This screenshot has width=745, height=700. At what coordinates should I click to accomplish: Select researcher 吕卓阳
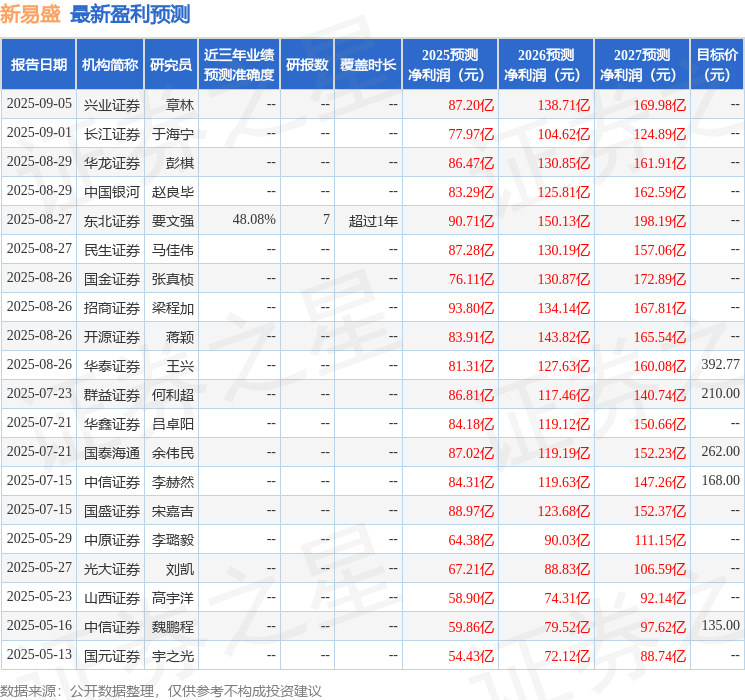tap(173, 424)
